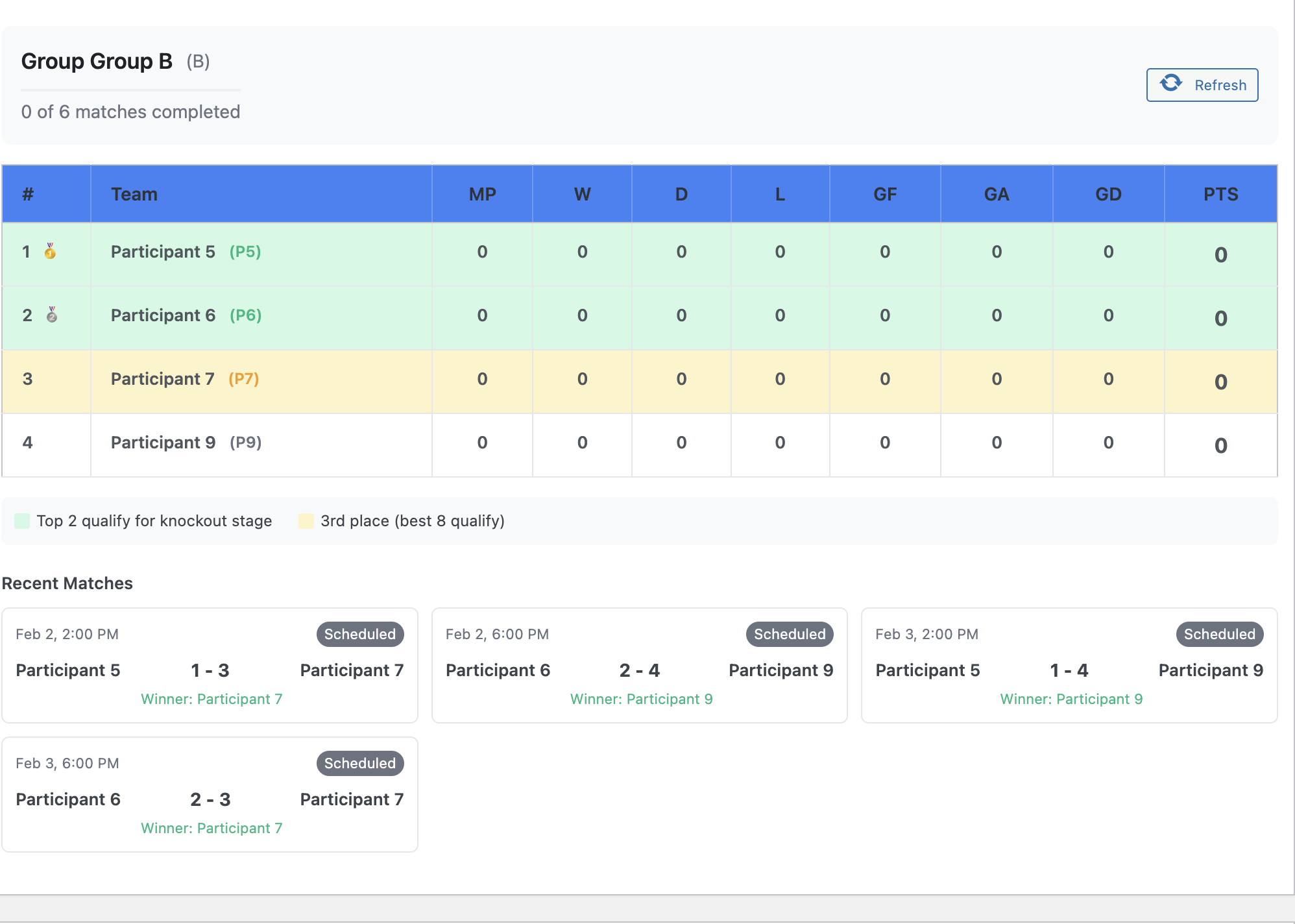Click the GD column header
This screenshot has height=924, width=1295.
click(1108, 194)
